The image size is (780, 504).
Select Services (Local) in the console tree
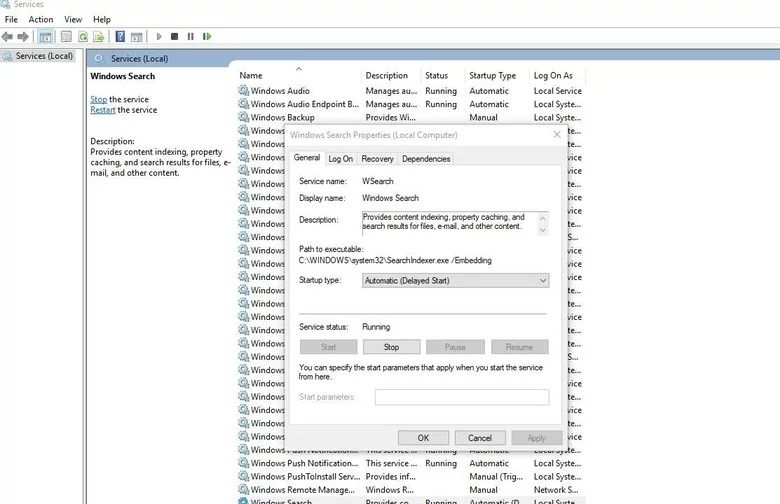click(x=44, y=56)
